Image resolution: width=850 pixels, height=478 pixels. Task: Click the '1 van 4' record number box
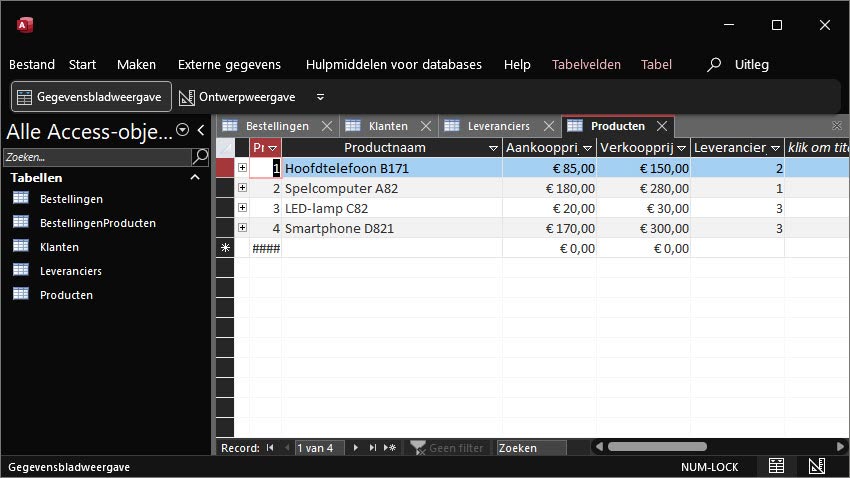(319, 448)
